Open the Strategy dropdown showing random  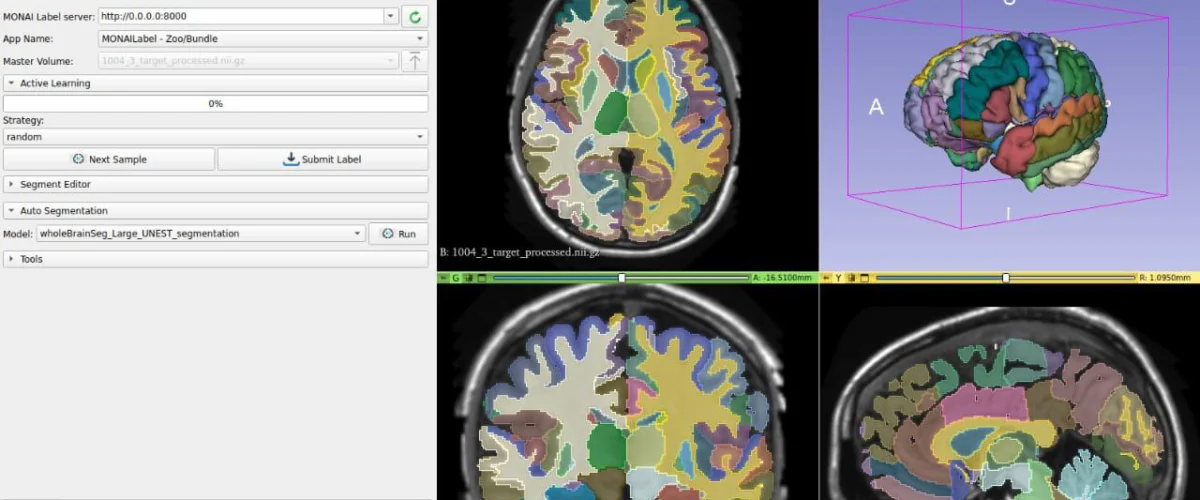tap(215, 136)
